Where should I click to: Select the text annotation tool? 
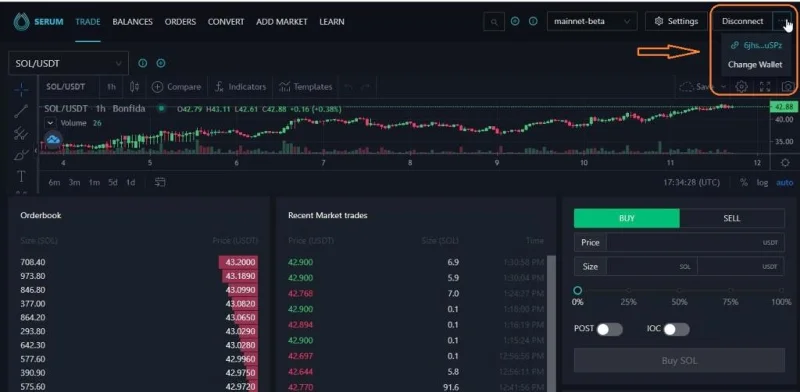click(x=21, y=177)
